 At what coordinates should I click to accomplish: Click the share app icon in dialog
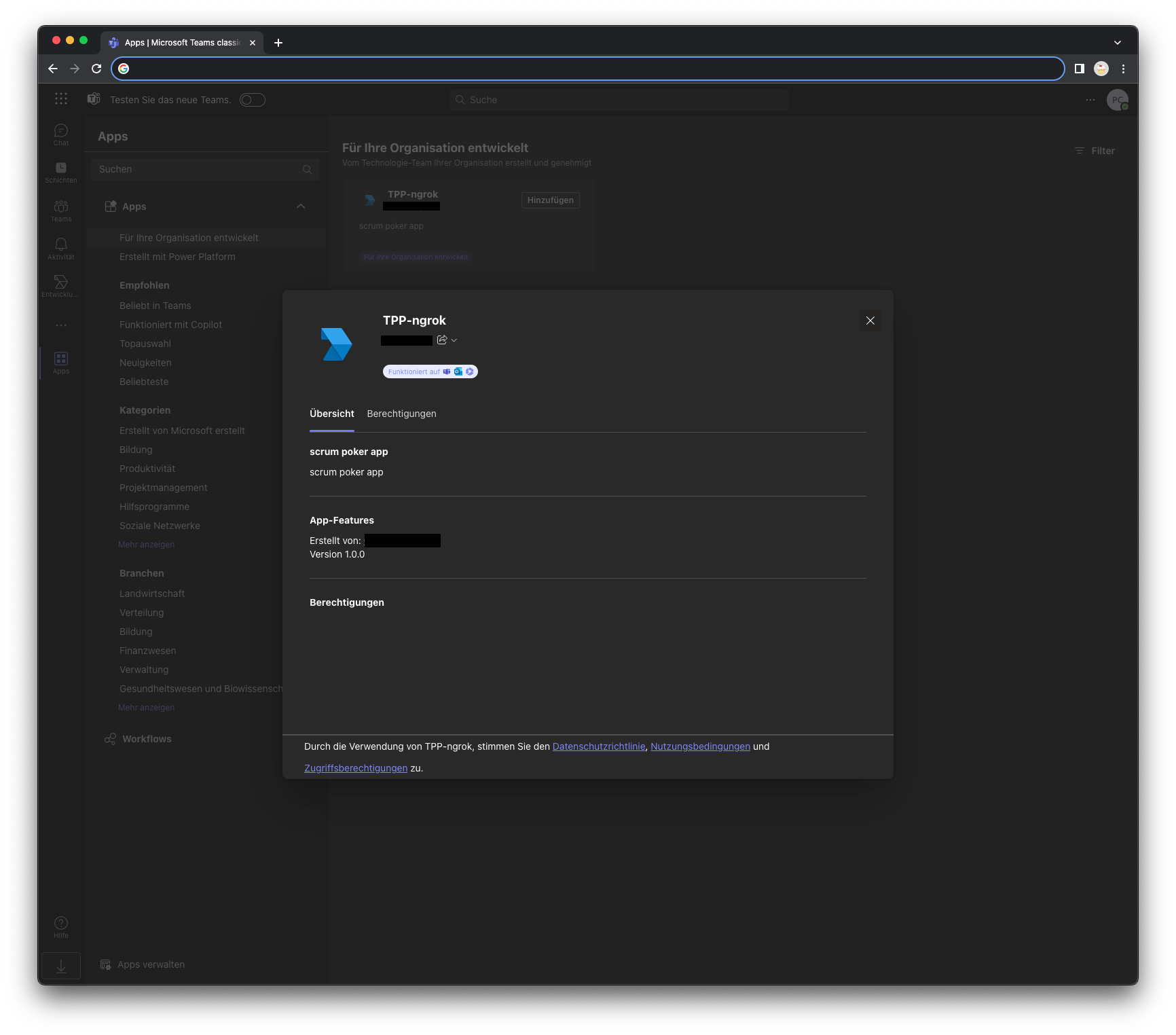(442, 340)
